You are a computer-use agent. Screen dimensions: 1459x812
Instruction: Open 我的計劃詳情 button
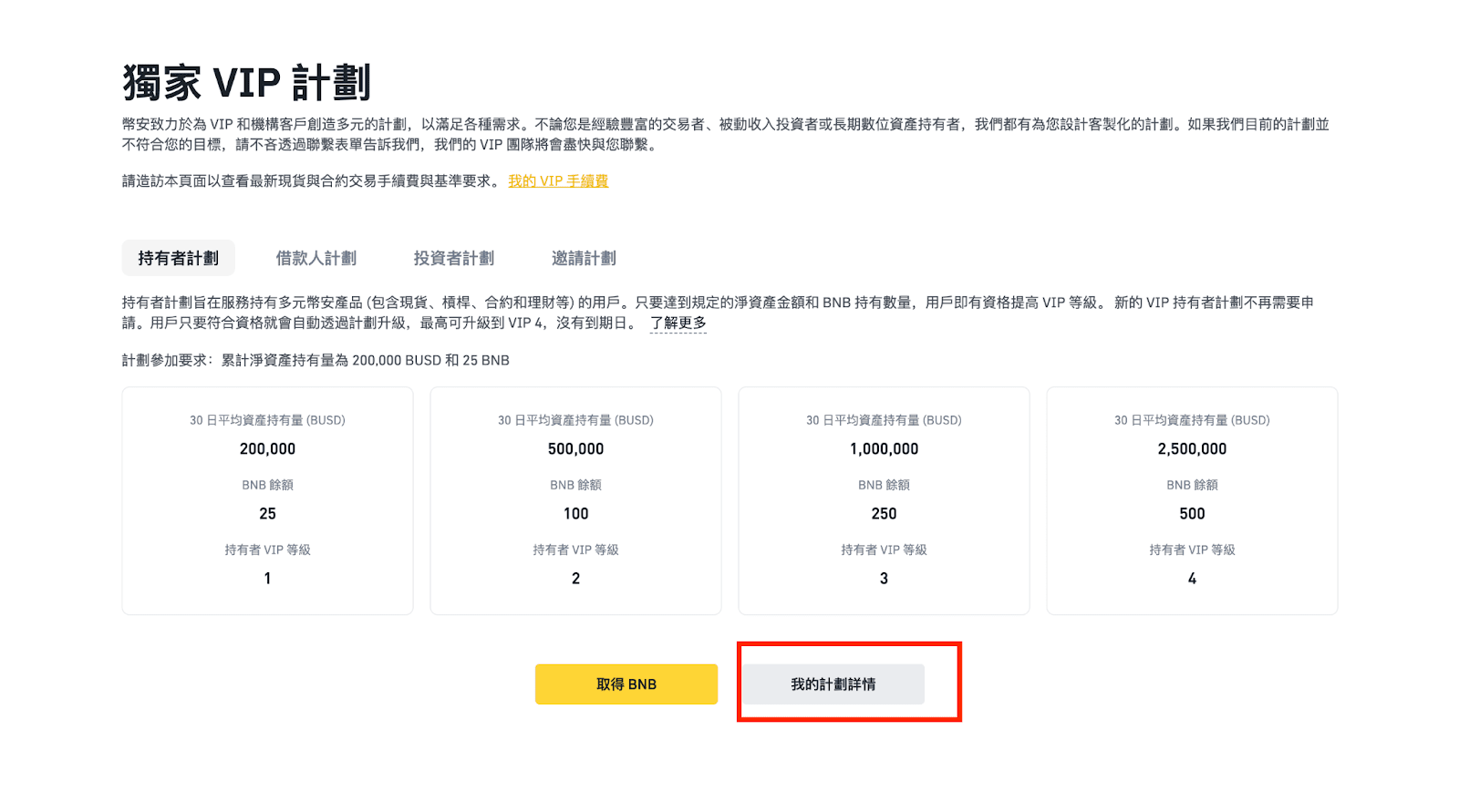[833, 684]
